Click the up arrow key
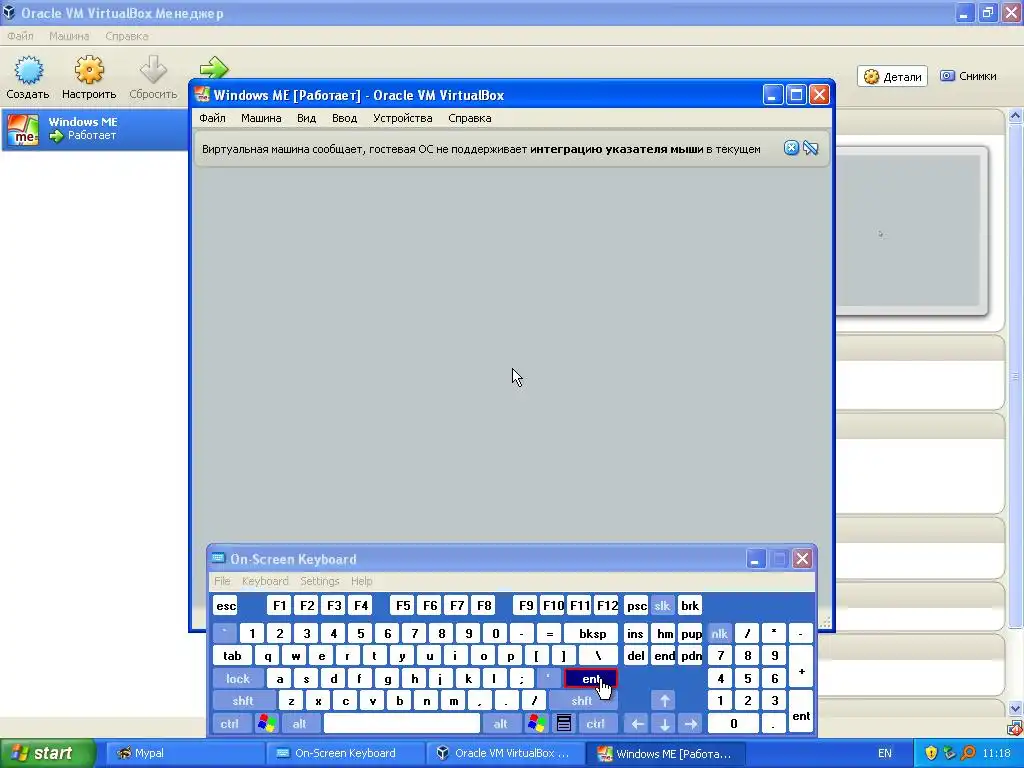This screenshot has width=1024, height=768. pos(664,701)
